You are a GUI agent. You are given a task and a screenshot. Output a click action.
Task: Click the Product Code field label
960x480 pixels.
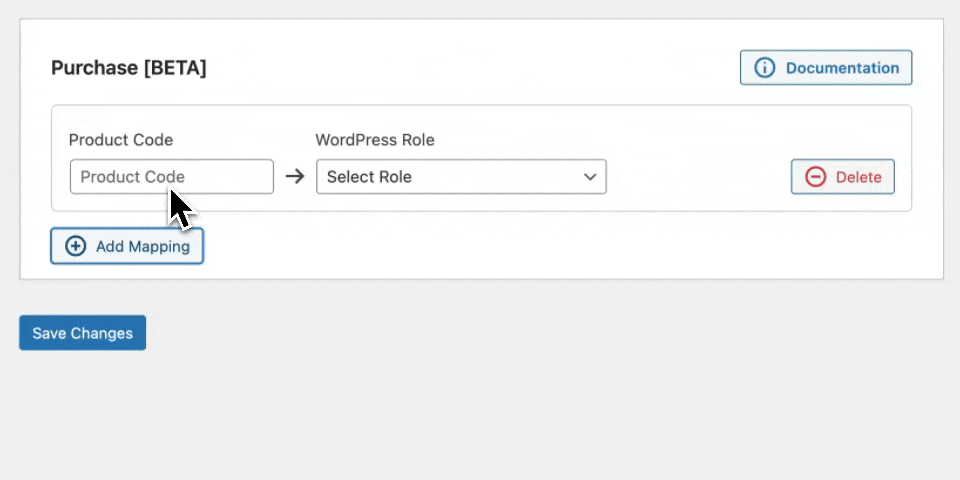click(x=120, y=140)
